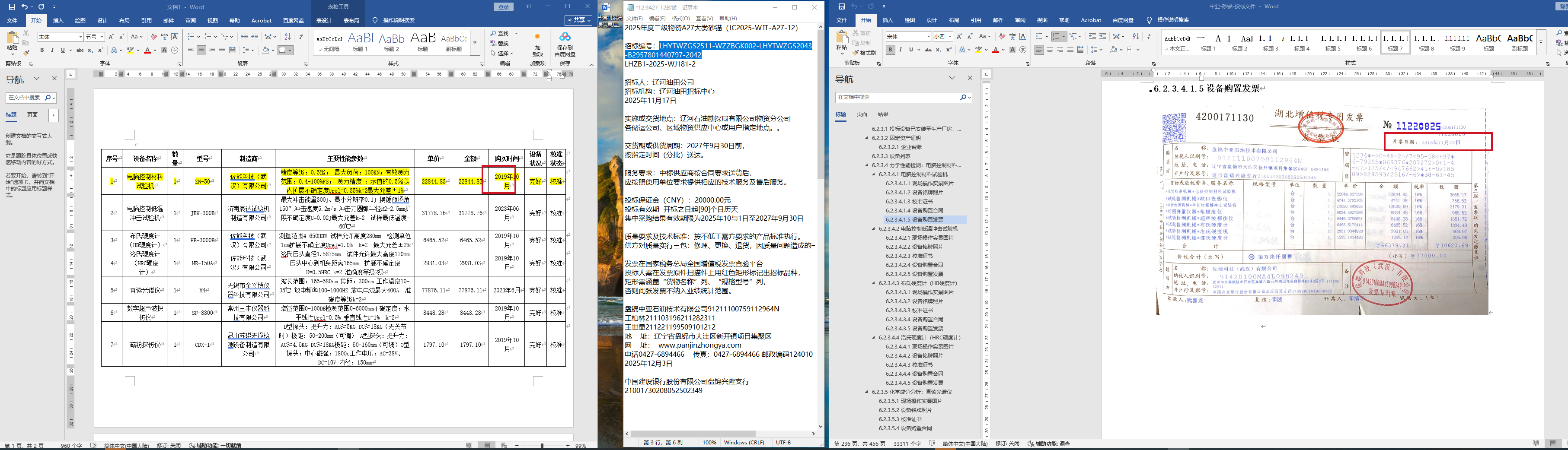This screenshot has width=1568, height=450.
Task: Open navigation pane options chevron in 文档1
Action: pyautogui.click(x=36, y=79)
